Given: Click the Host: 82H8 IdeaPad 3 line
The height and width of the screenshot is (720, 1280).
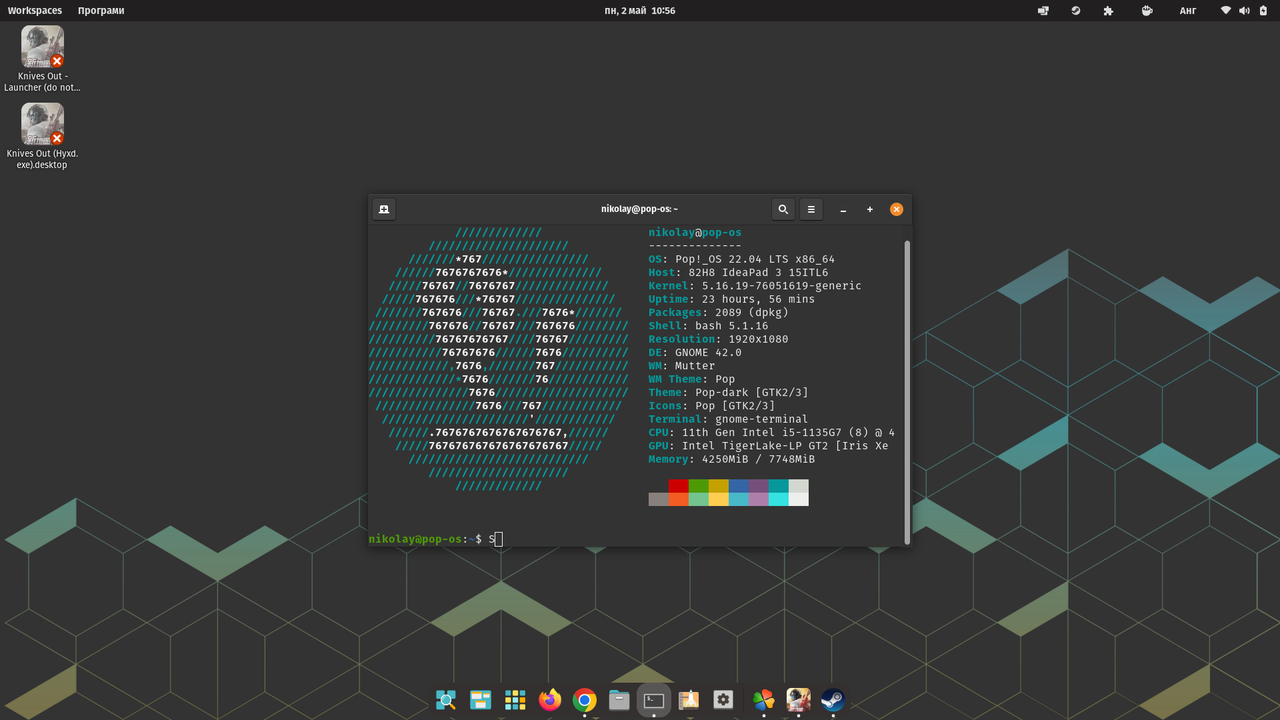Looking at the screenshot, I should click(738, 272).
